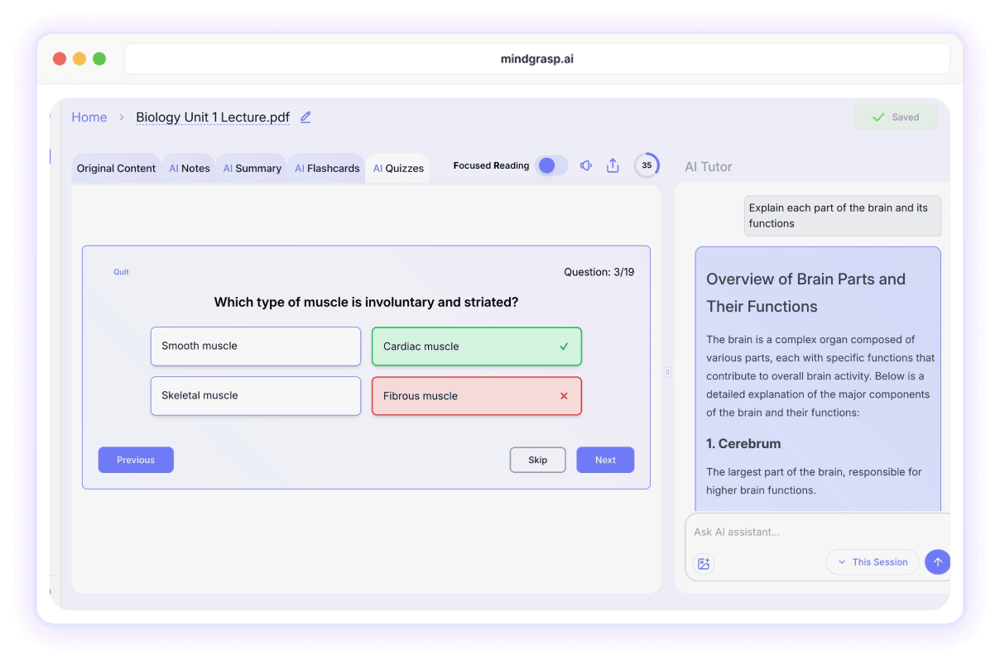The image size is (1000, 664).
Task: Open the This Session dropdown
Action: 872,562
